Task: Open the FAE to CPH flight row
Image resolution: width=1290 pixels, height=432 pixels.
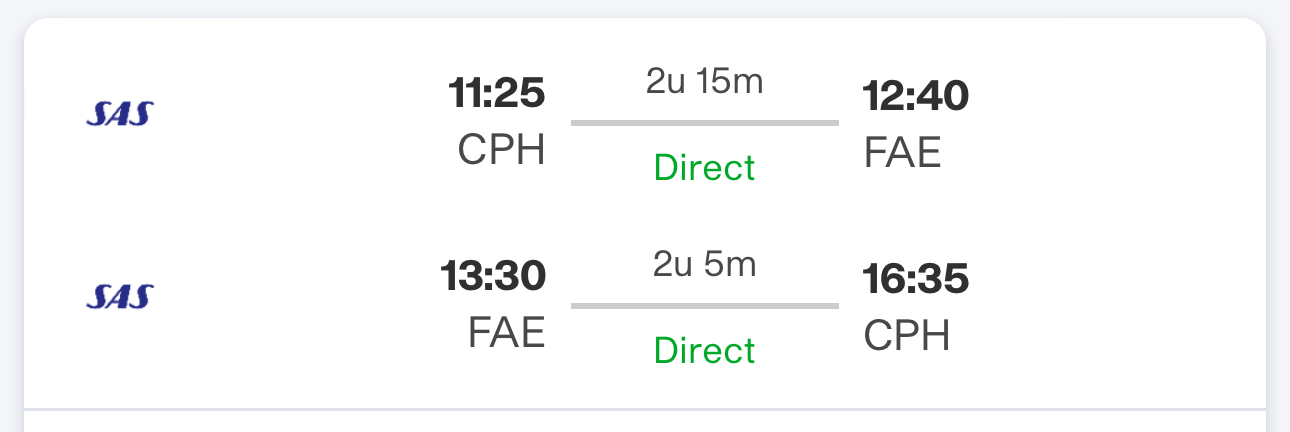Action: click(645, 306)
